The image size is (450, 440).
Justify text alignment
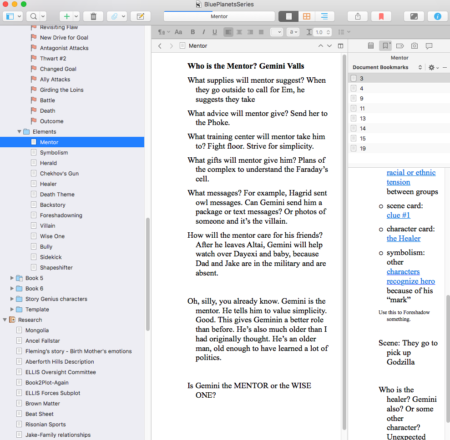(x=261, y=32)
